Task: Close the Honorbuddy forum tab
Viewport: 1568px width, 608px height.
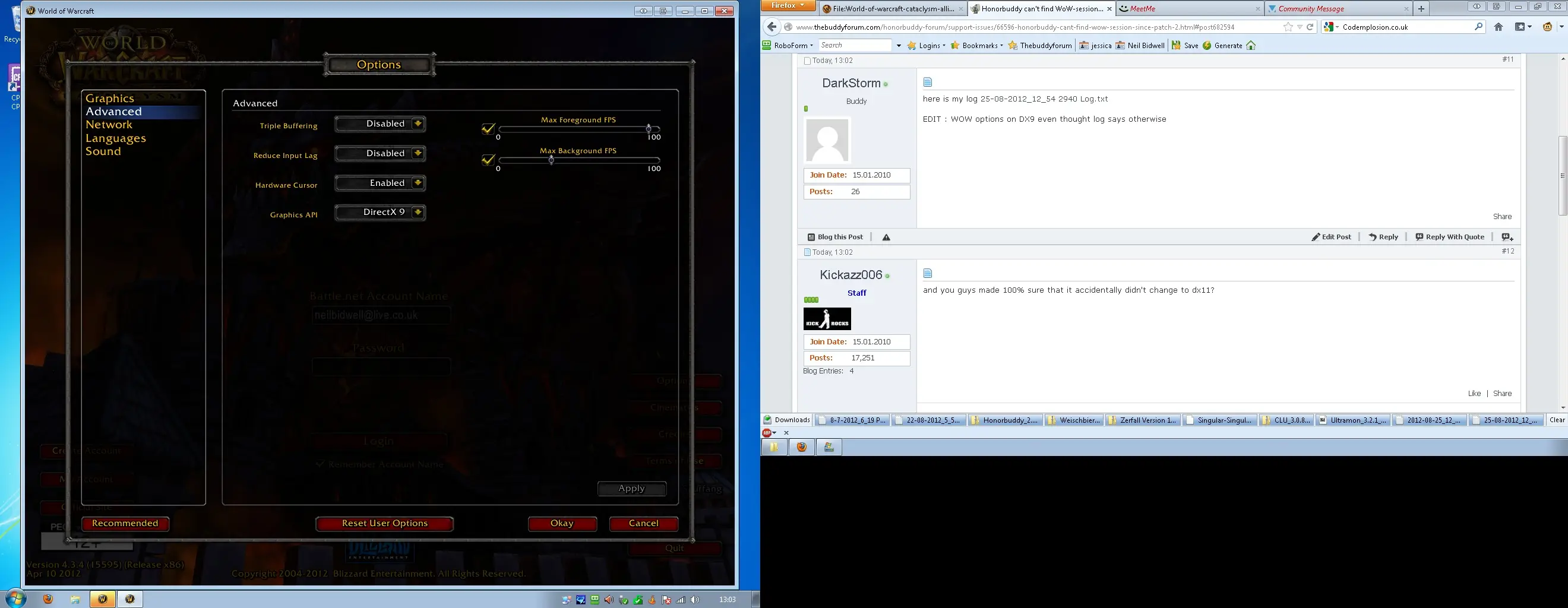Action: click(x=1109, y=8)
